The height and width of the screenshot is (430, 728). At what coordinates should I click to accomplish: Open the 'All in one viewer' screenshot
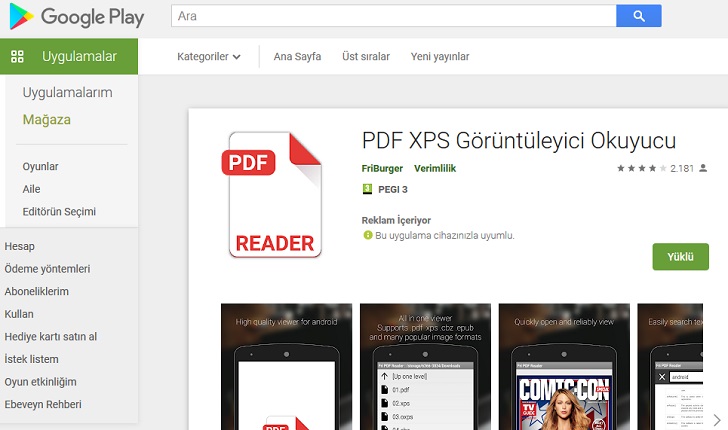click(x=425, y=367)
